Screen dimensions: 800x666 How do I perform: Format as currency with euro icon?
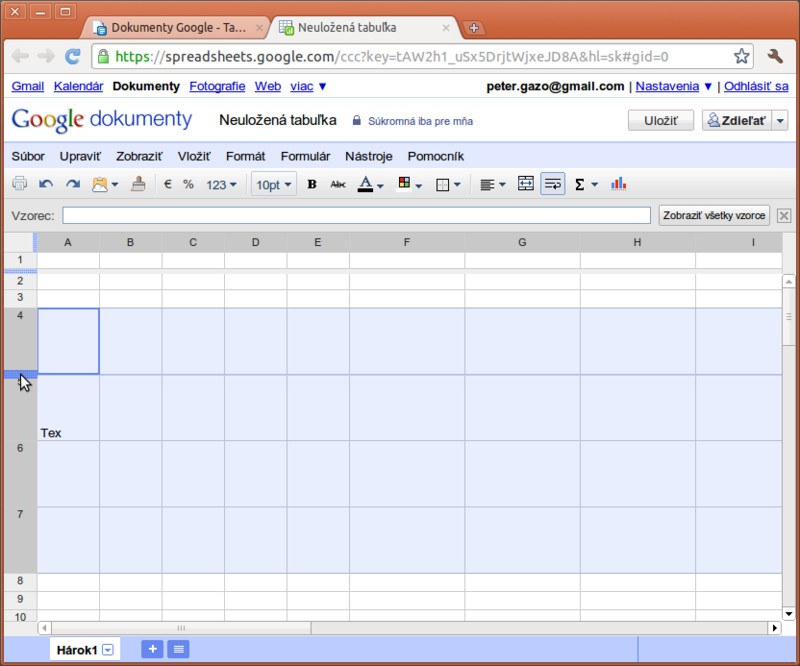pyautogui.click(x=167, y=184)
